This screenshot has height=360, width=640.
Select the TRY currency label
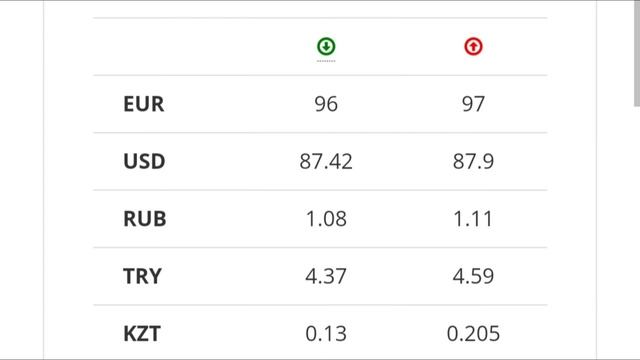pos(142,276)
